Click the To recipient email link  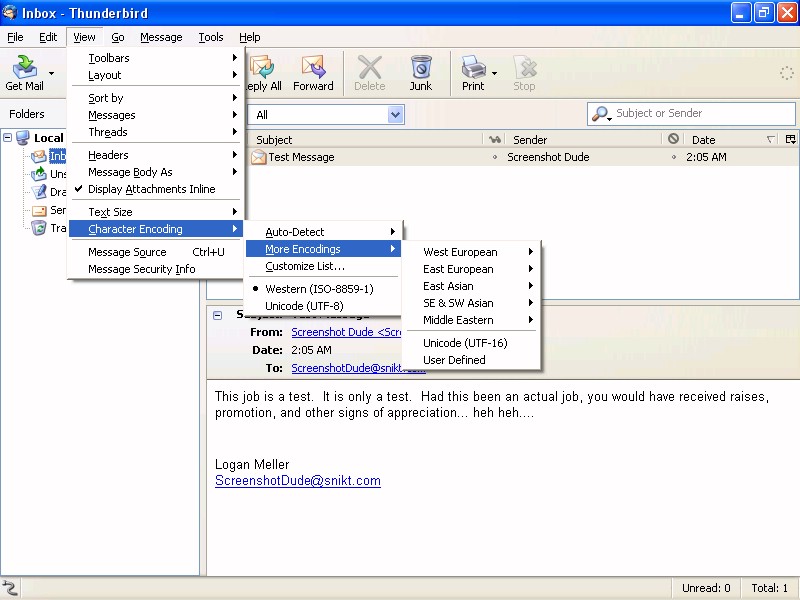346,368
